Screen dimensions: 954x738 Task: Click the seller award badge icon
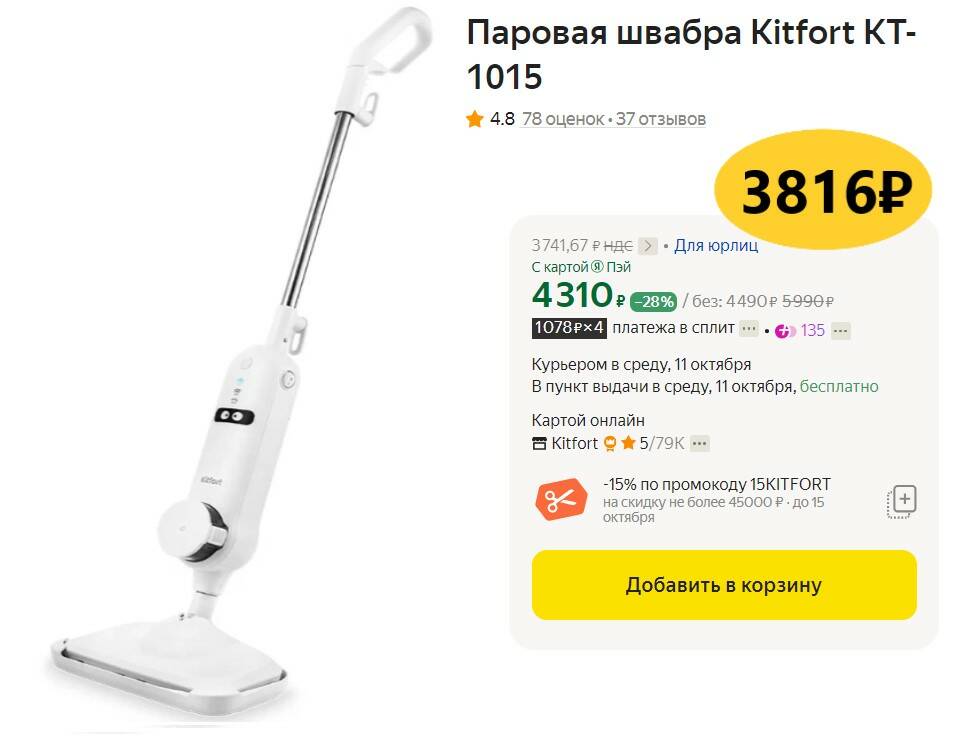coord(610,444)
